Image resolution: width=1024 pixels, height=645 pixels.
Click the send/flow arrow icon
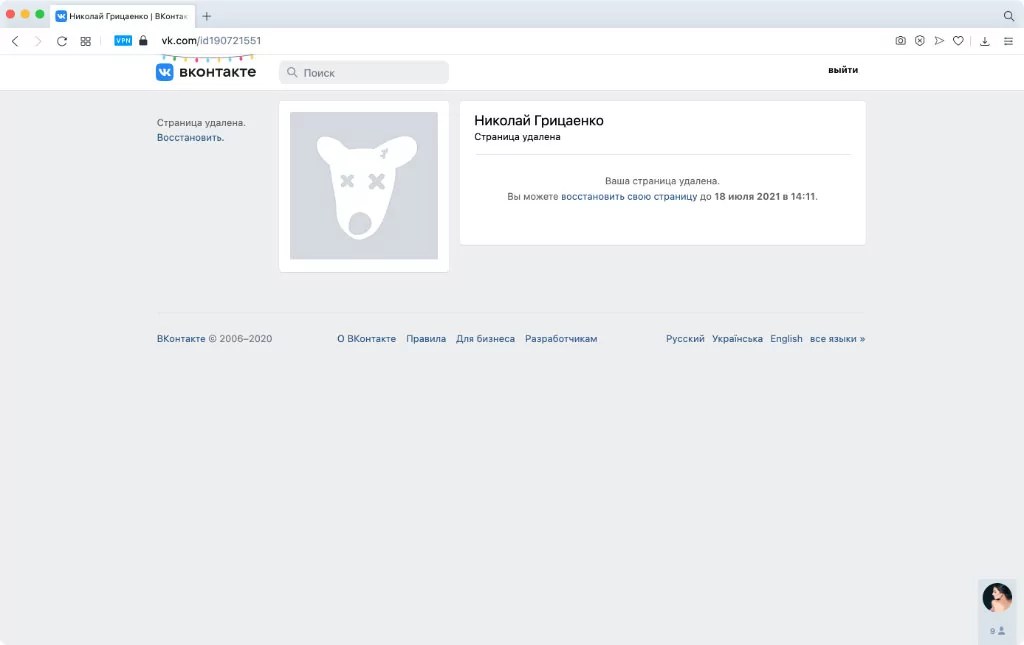939,40
